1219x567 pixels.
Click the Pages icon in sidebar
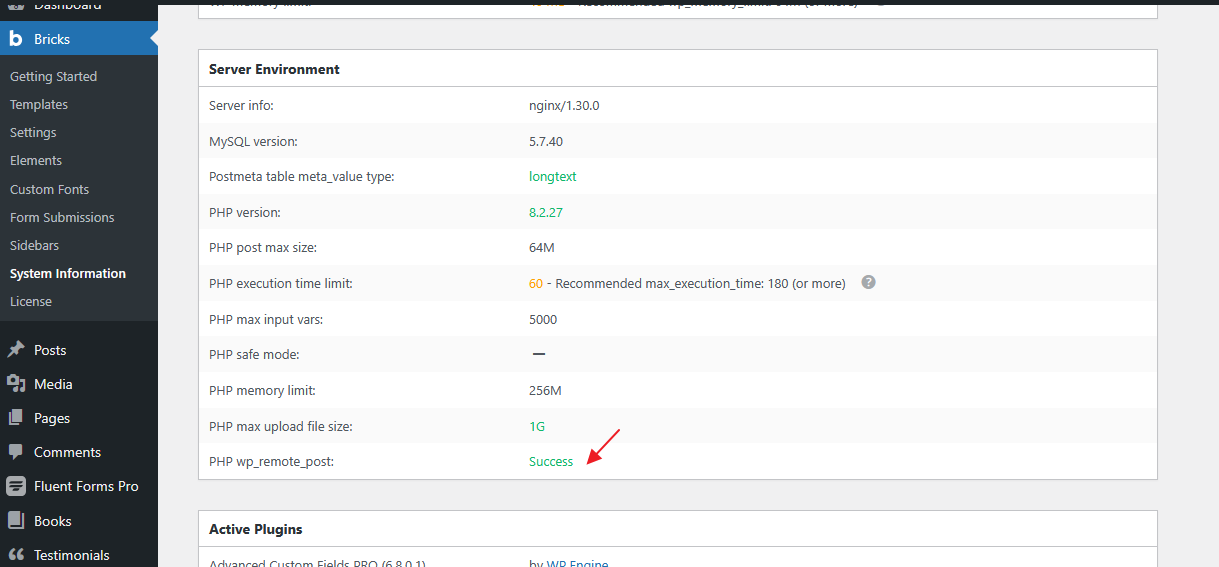[16, 418]
